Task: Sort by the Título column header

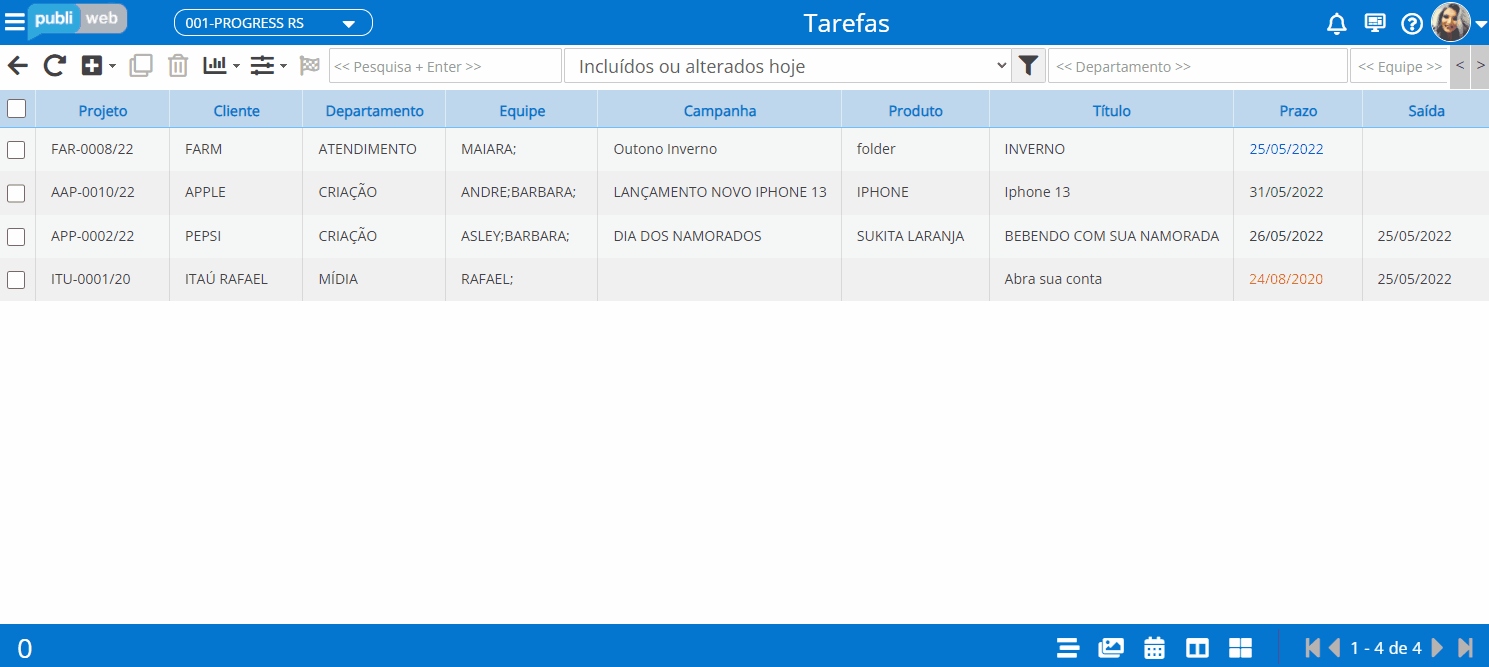Action: coord(1111,111)
